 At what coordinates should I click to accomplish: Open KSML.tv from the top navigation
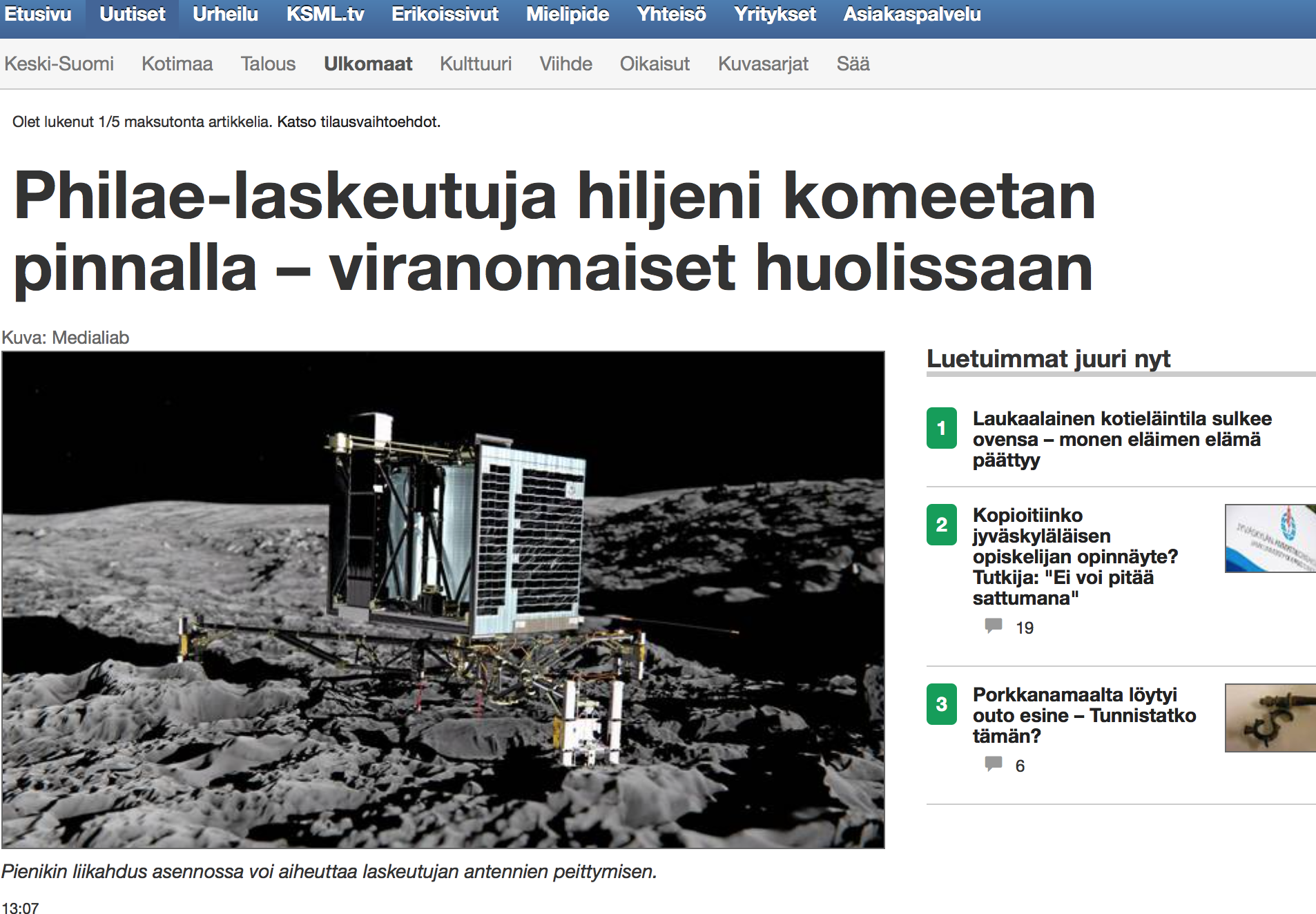pos(325,14)
